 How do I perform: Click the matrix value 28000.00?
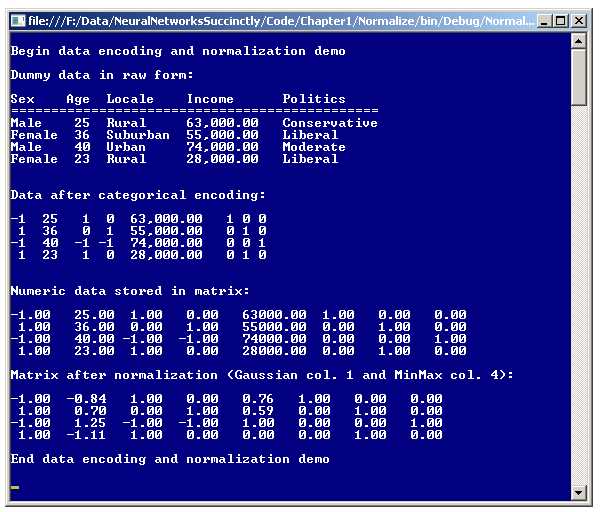[x=274, y=351]
